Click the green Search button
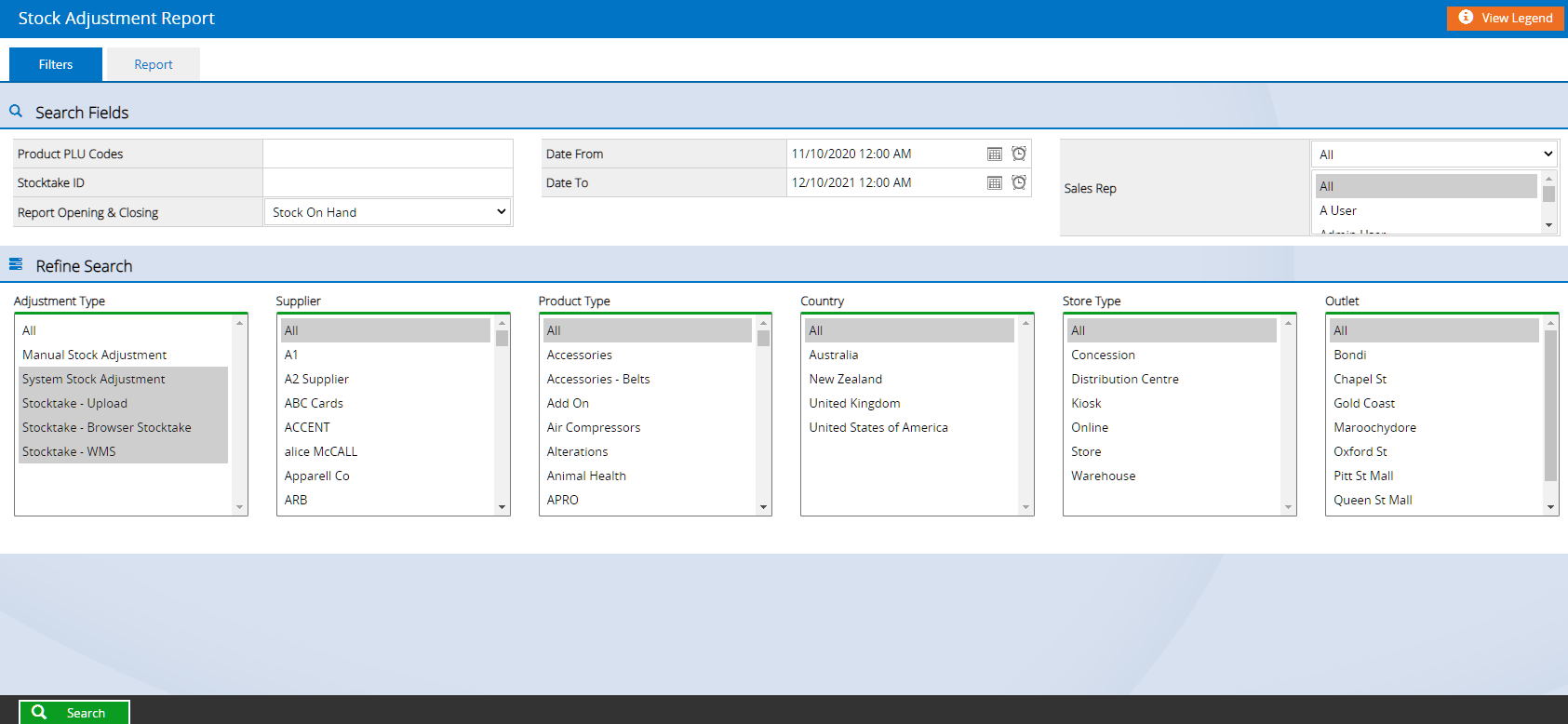 (74, 712)
